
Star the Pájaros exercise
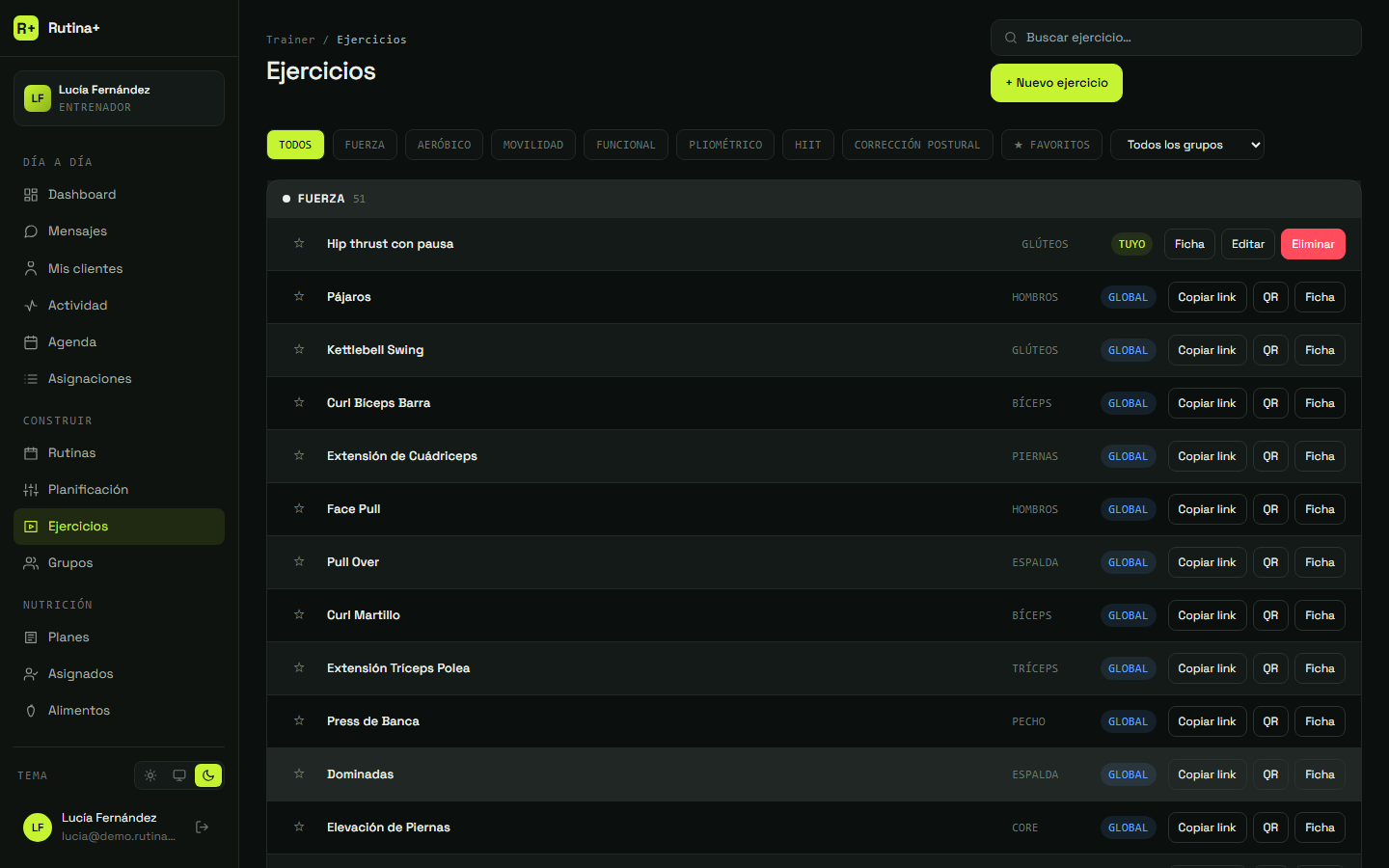(299, 297)
